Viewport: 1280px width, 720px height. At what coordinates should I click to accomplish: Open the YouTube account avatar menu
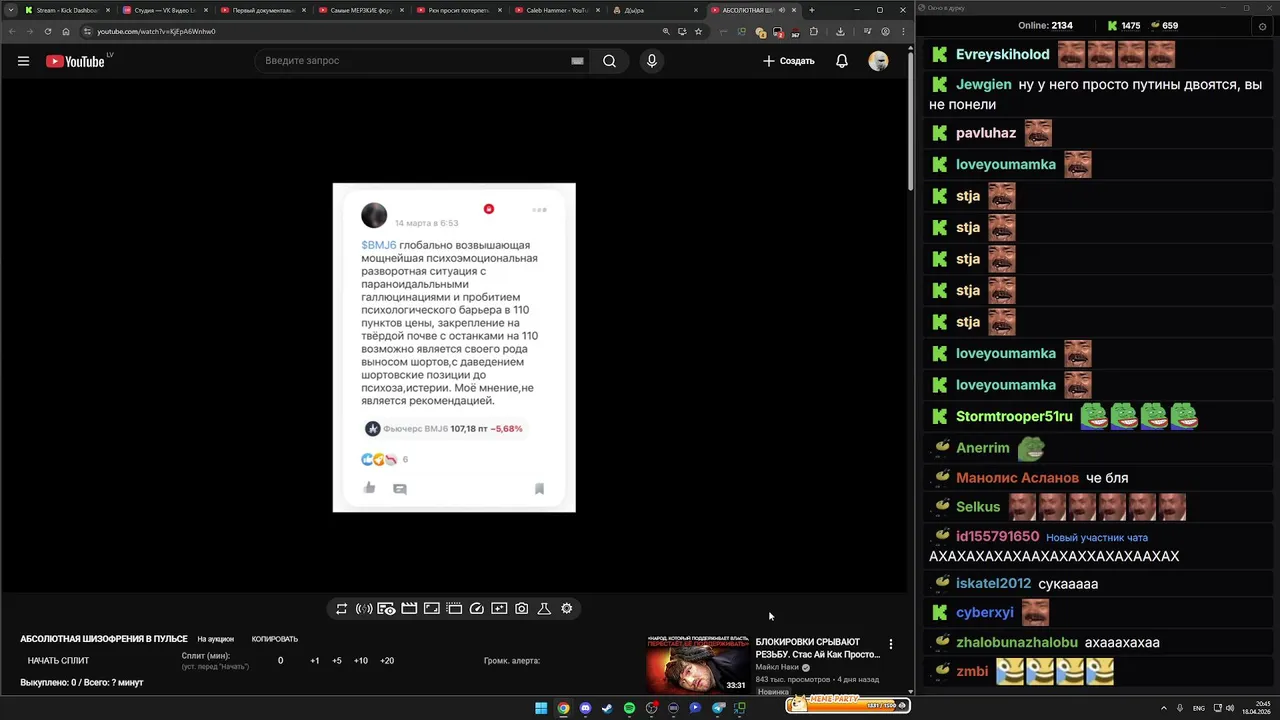tap(878, 61)
